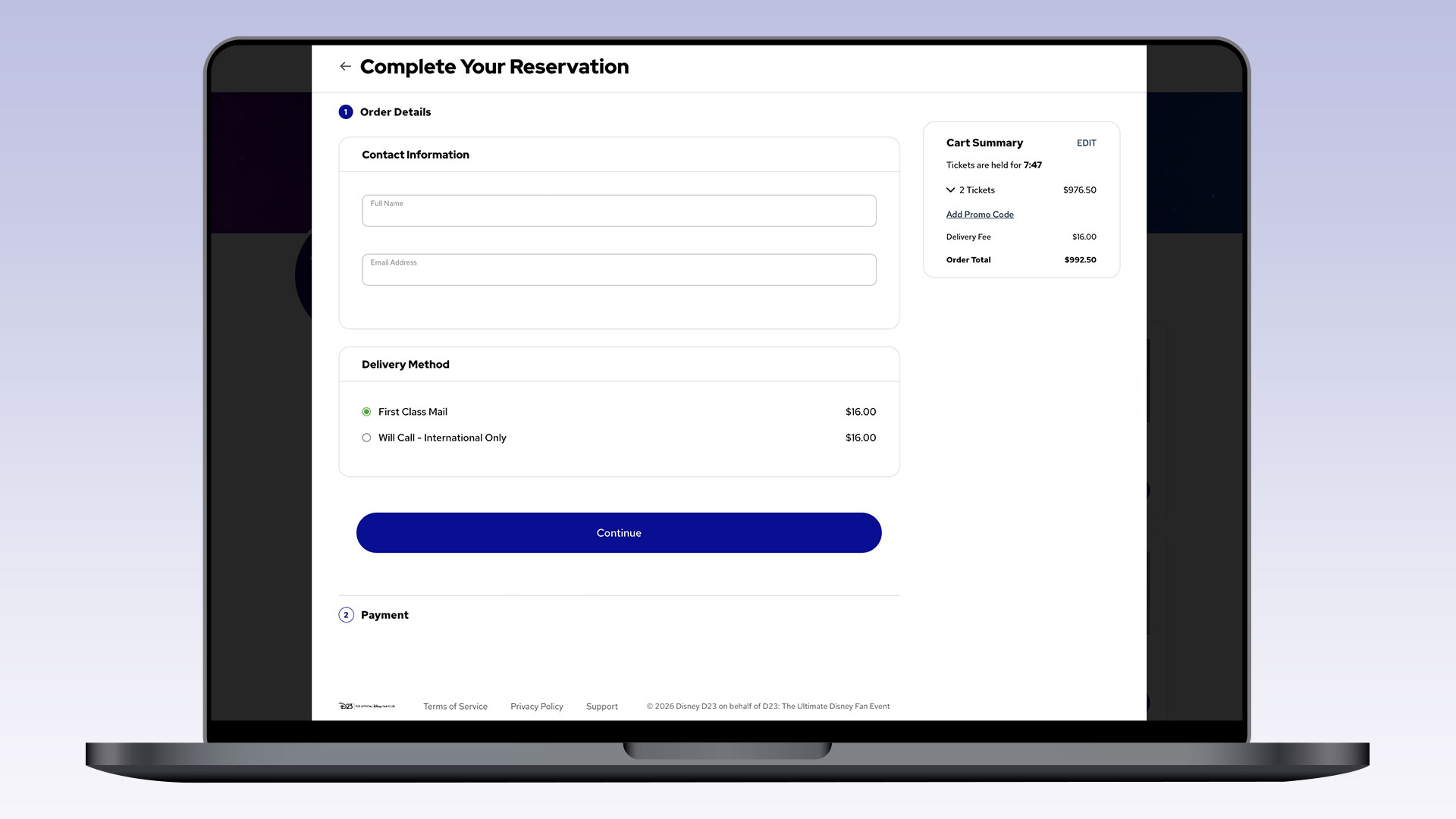The height and width of the screenshot is (819, 1456).
Task: Click the First Class Mail $16.00 price
Action: [x=860, y=412]
